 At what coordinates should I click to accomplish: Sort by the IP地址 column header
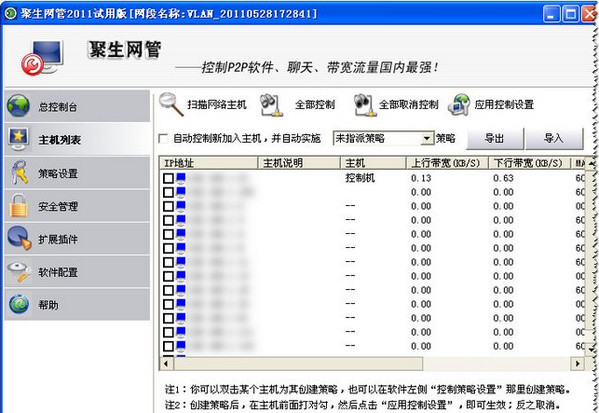tap(209, 163)
